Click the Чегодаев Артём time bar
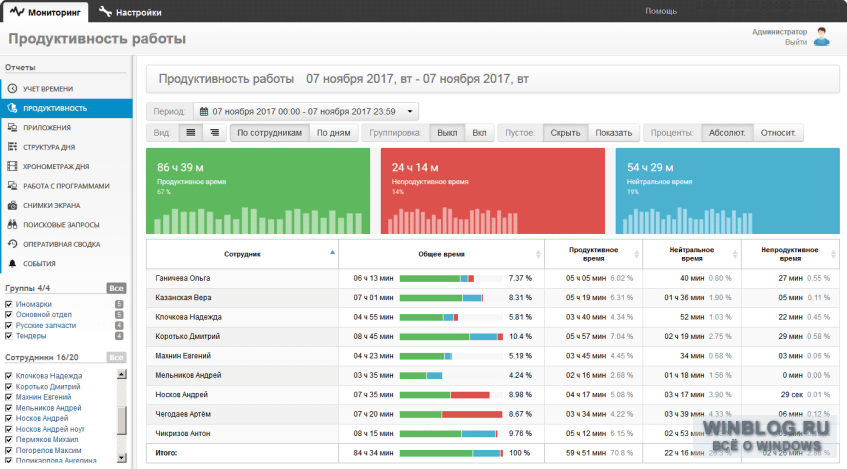847x469 pixels. (451, 414)
